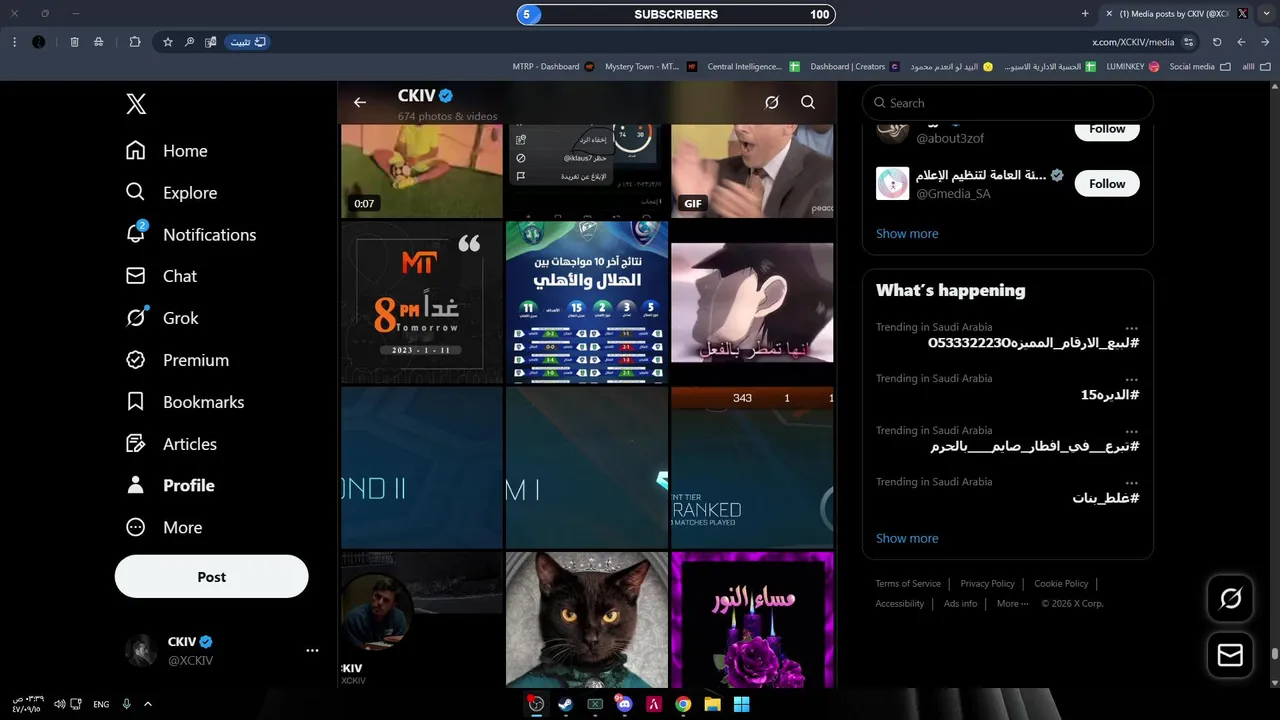Click Ads info footer link
The width and height of the screenshot is (1280, 720).
click(x=960, y=604)
